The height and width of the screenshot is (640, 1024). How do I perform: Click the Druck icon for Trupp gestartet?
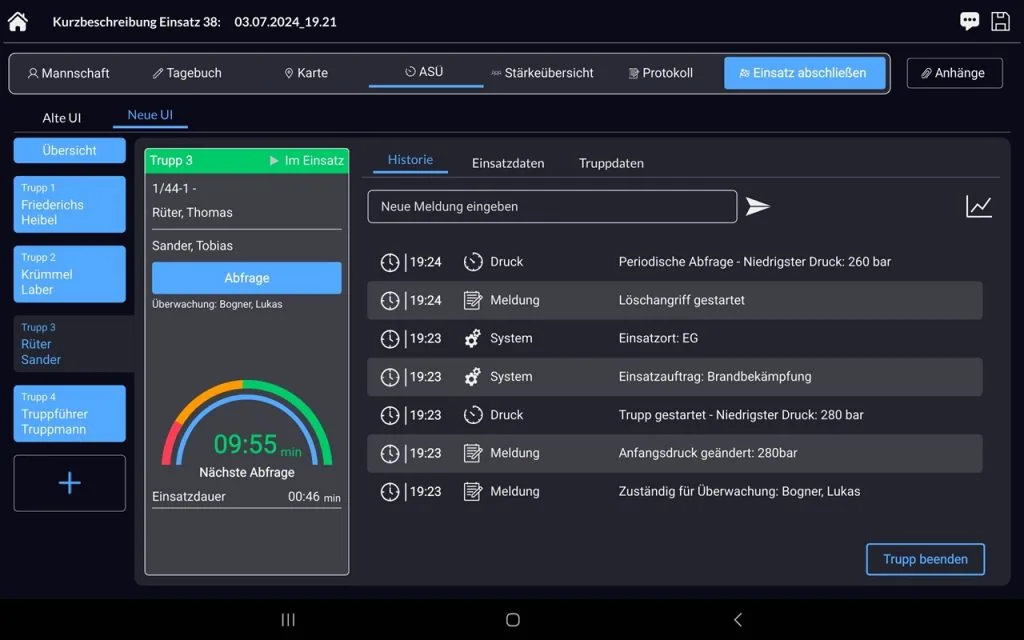(473, 415)
